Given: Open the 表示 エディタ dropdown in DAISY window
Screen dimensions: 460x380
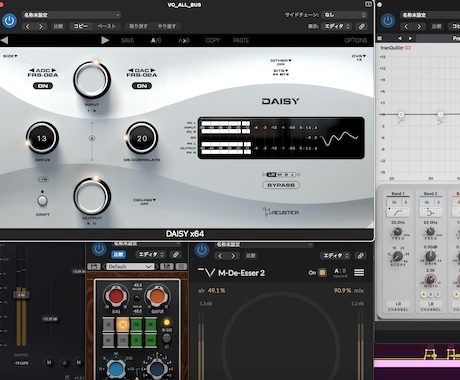Looking at the screenshot, I should tap(337, 26).
